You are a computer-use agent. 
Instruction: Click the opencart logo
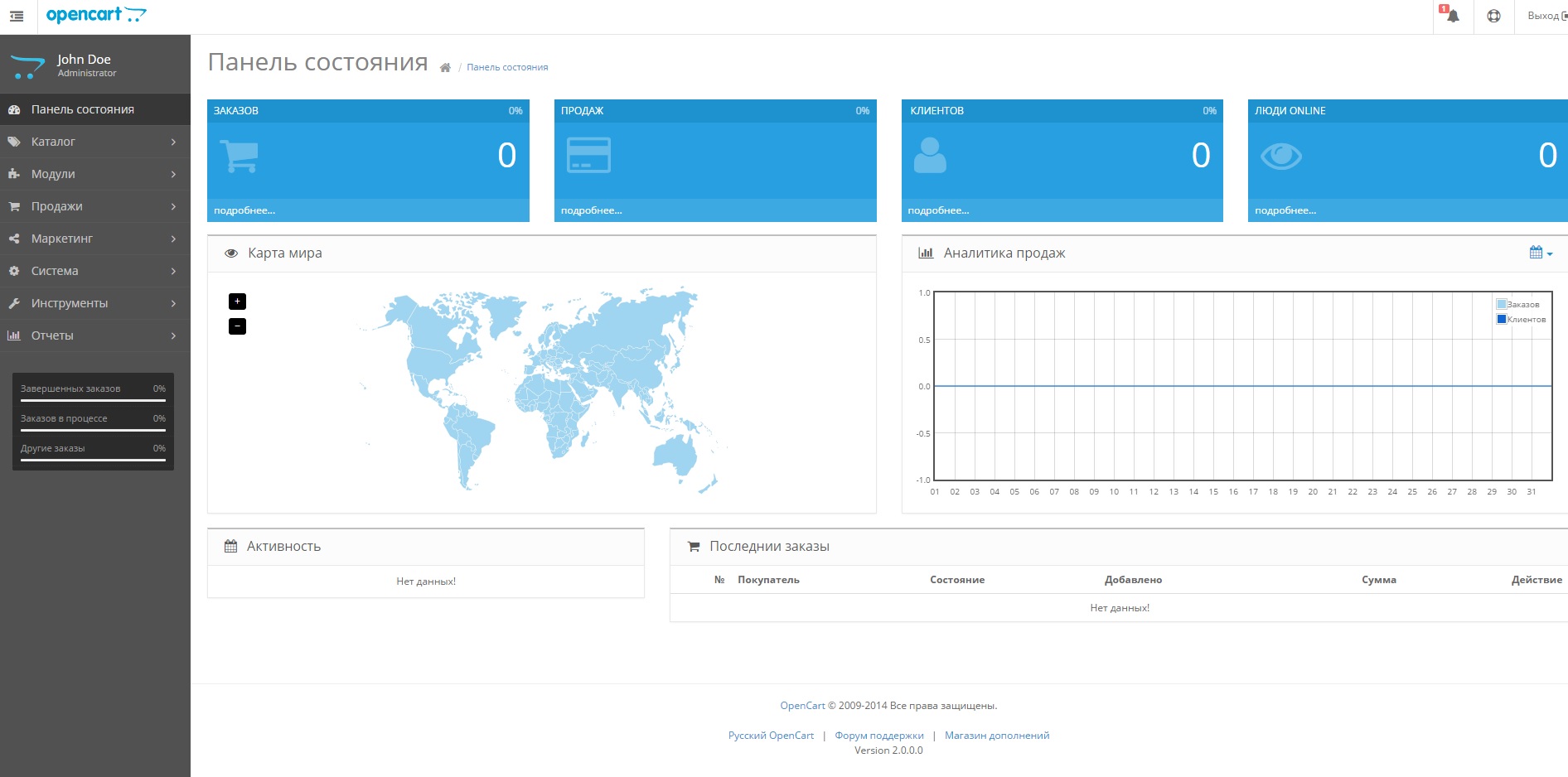tap(96, 15)
